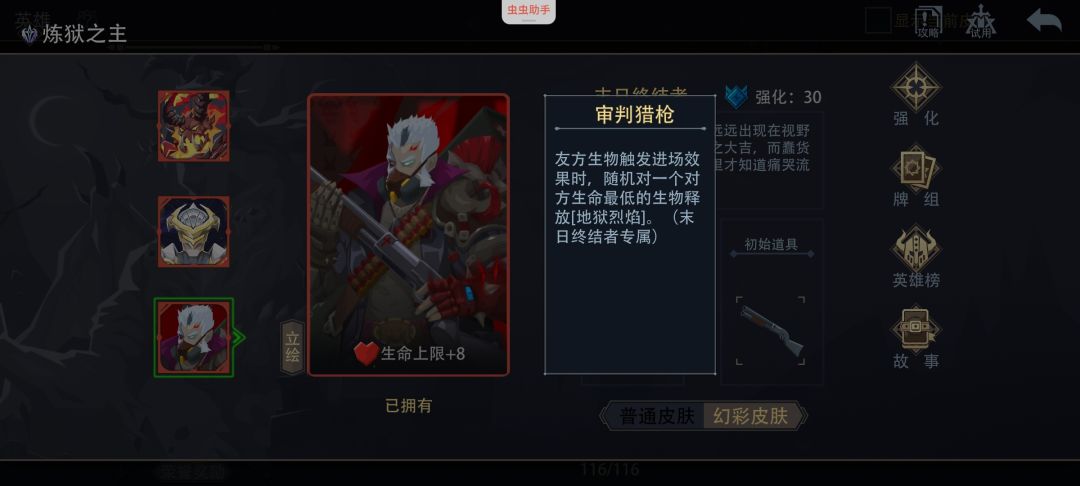Switch to 幻彩皮肤 iridescent skin
1080x486 pixels.
(751, 416)
